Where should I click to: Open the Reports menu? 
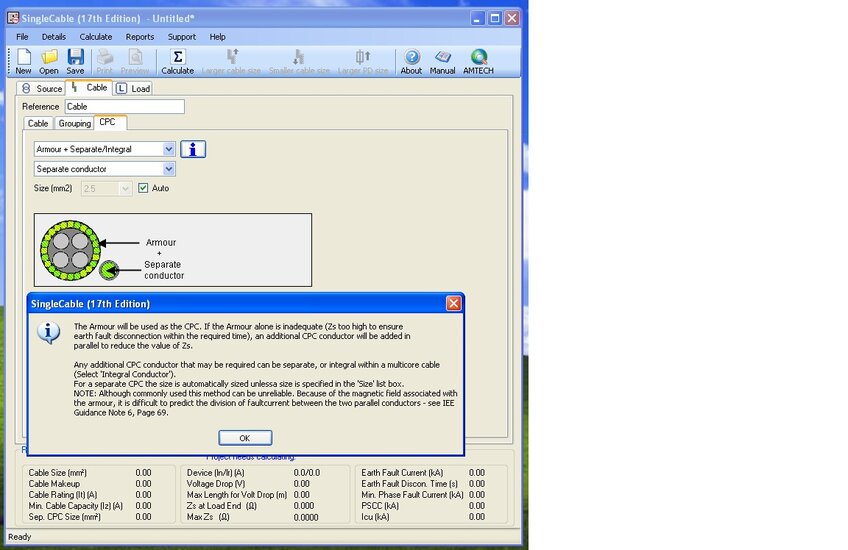[140, 37]
